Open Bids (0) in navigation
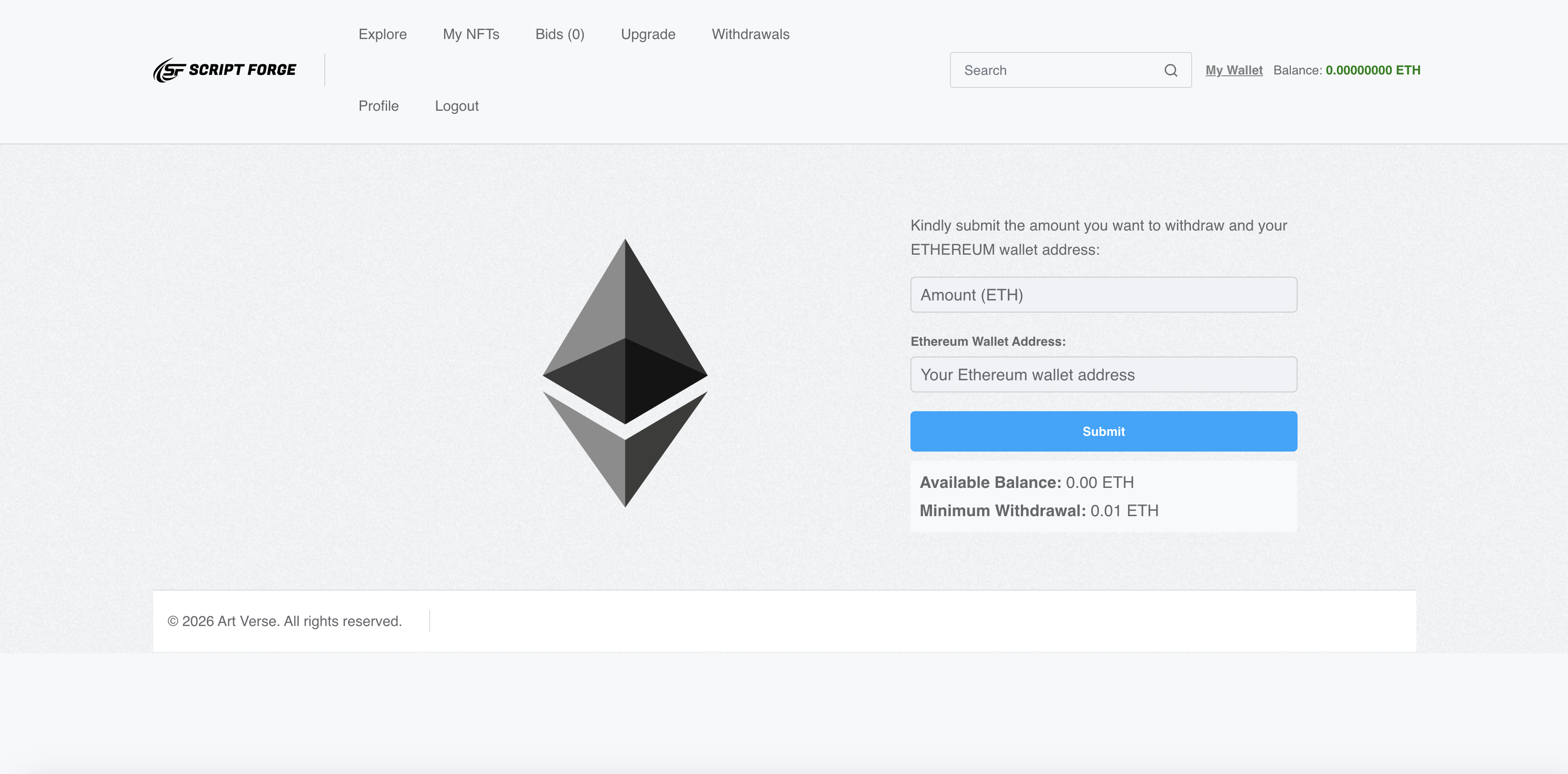 click(559, 35)
